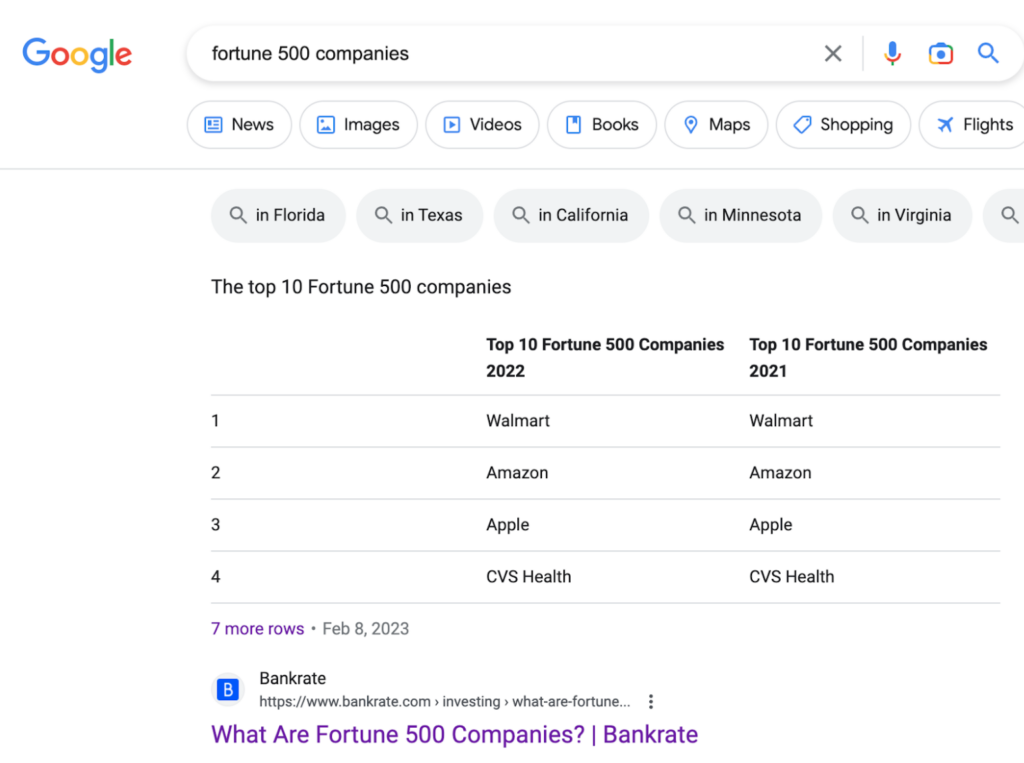Viewport: 1024px width, 763px height.
Task: Switch to the Images tab
Action: coord(358,125)
